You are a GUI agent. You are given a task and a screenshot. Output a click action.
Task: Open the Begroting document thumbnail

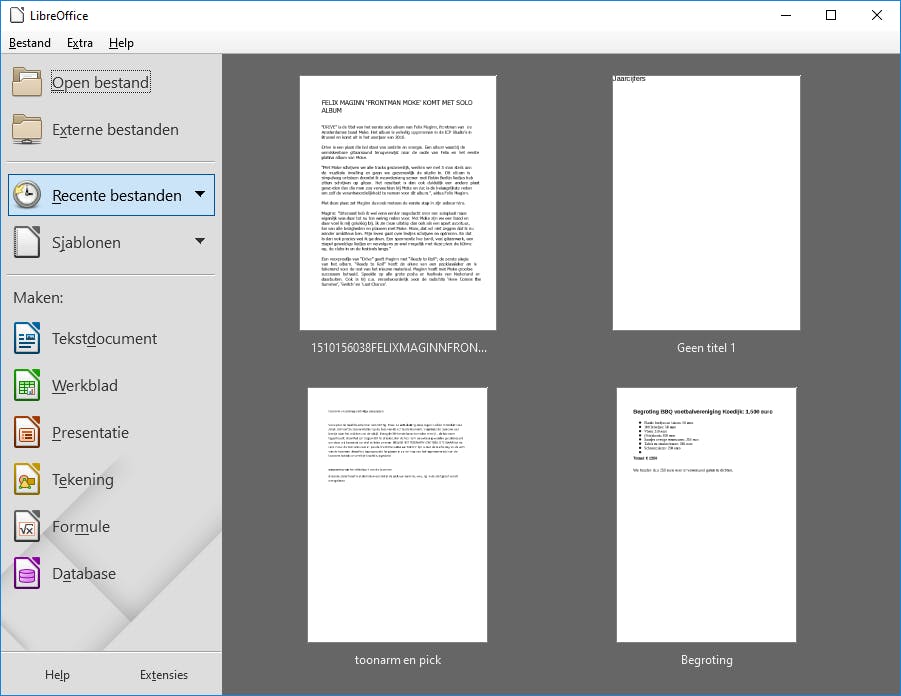tap(706, 515)
